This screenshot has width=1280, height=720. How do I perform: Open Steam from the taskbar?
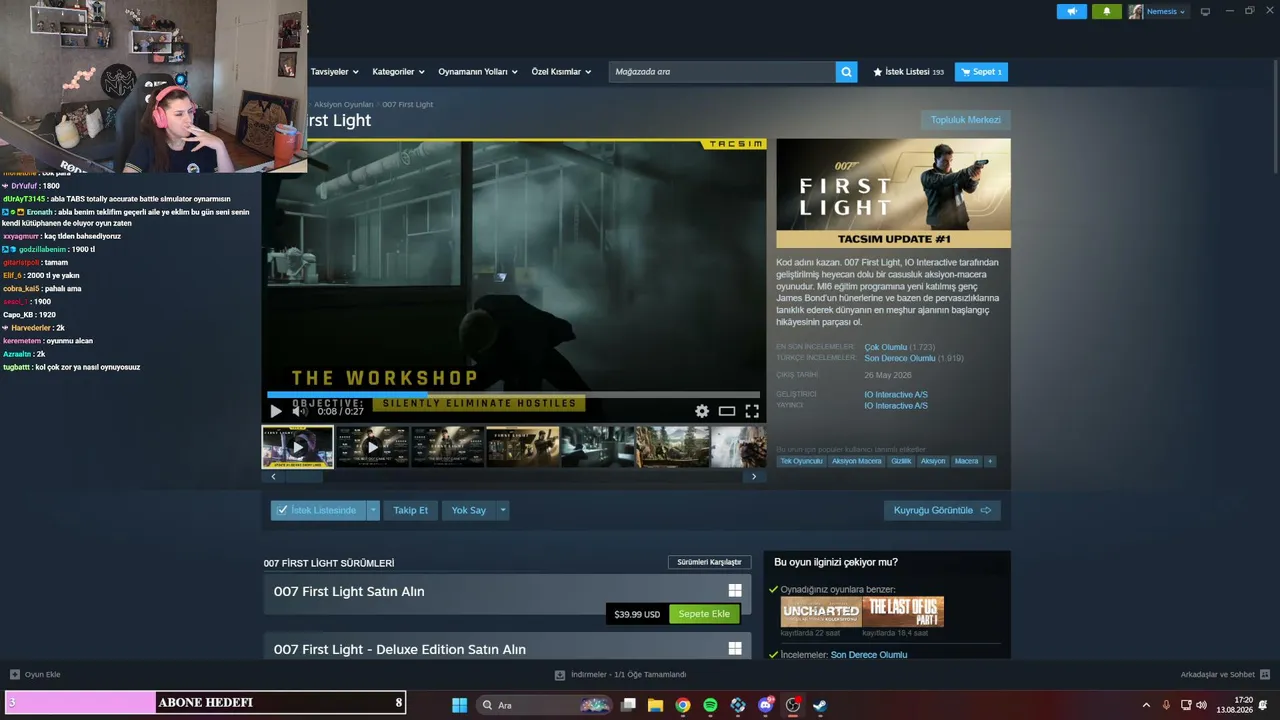pyautogui.click(x=820, y=705)
